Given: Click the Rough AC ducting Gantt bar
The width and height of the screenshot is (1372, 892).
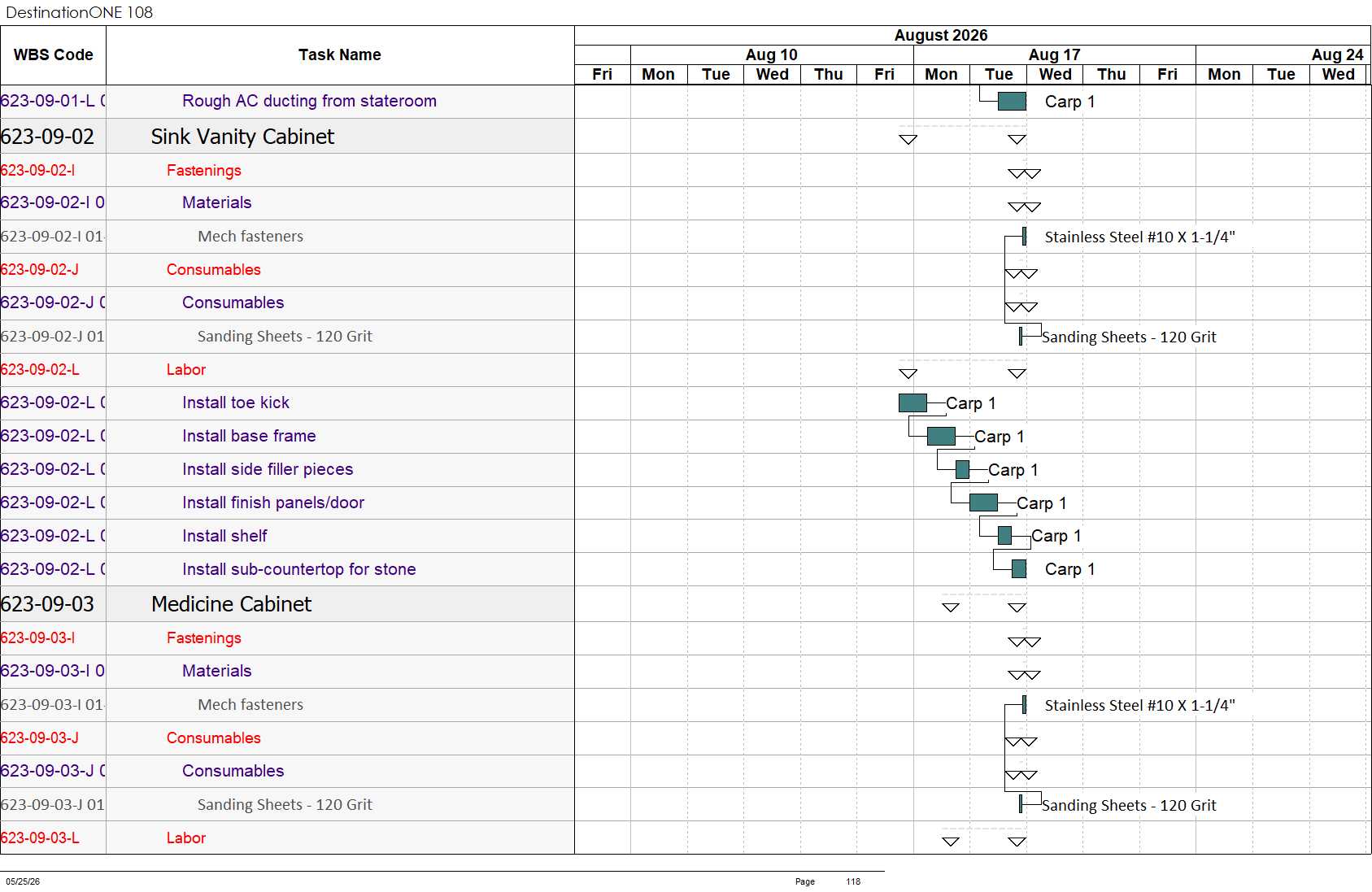Looking at the screenshot, I should point(1012,101).
